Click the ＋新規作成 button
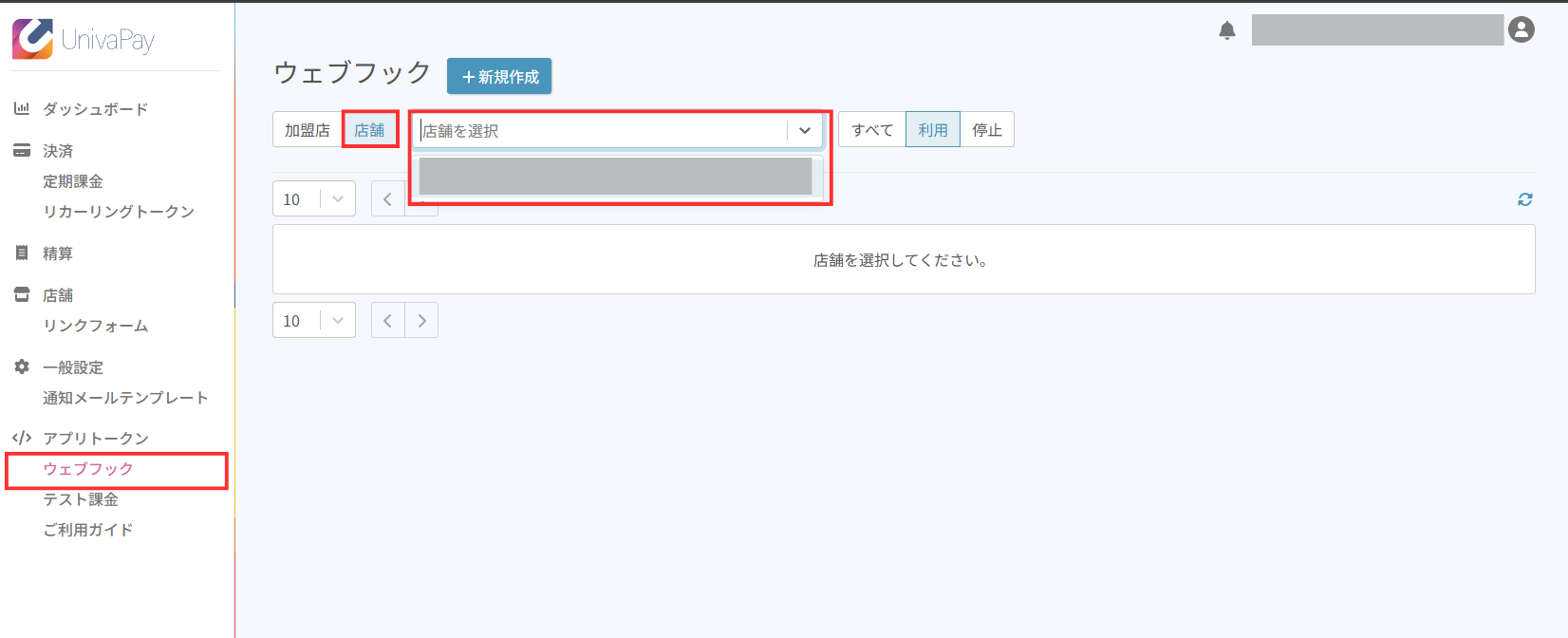Image resolution: width=1568 pixels, height=638 pixels. pos(499,77)
